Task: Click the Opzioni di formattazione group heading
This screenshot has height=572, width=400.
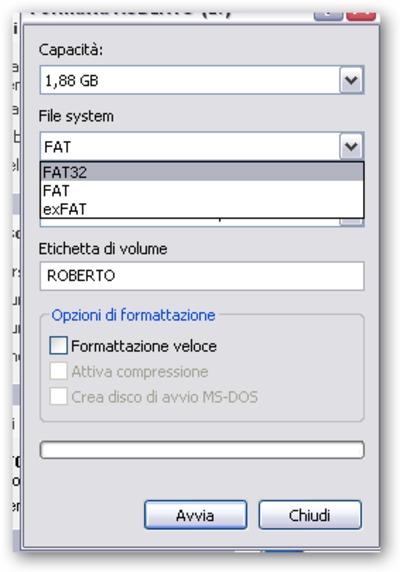Action: point(133,315)
